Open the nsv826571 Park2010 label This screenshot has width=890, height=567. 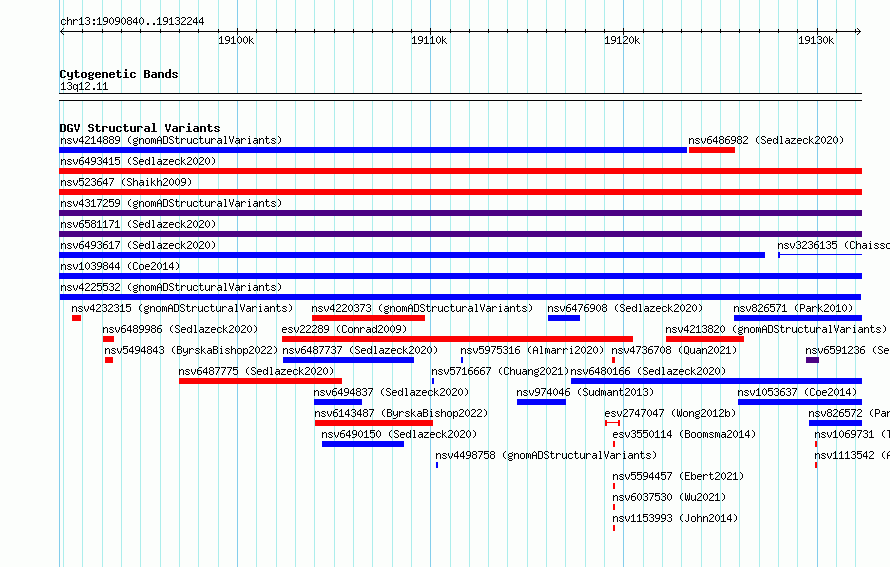click(793, 308)
